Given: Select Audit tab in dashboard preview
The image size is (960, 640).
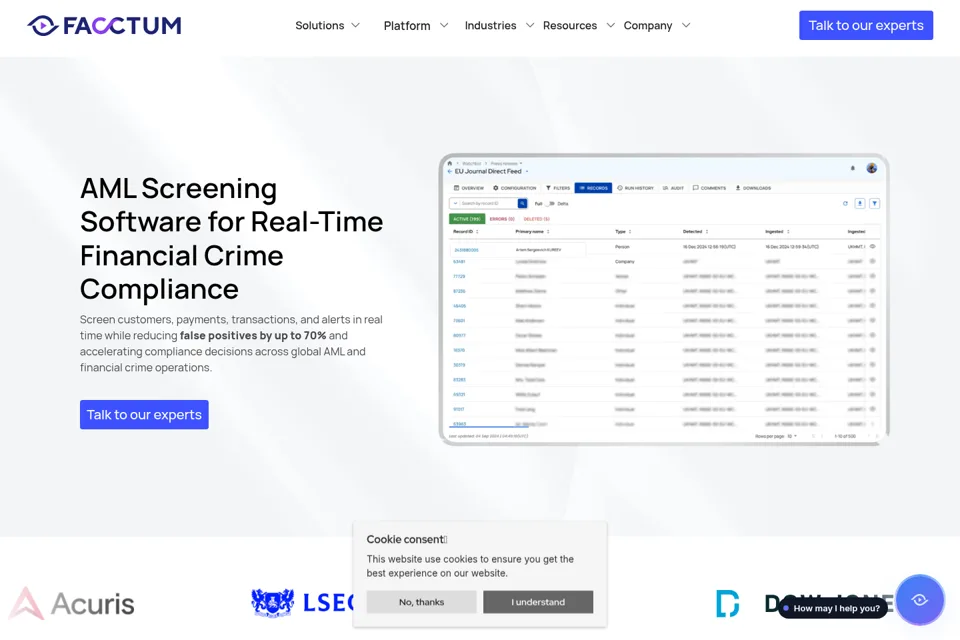Looking at the screenshot, I should coord(673,188).
